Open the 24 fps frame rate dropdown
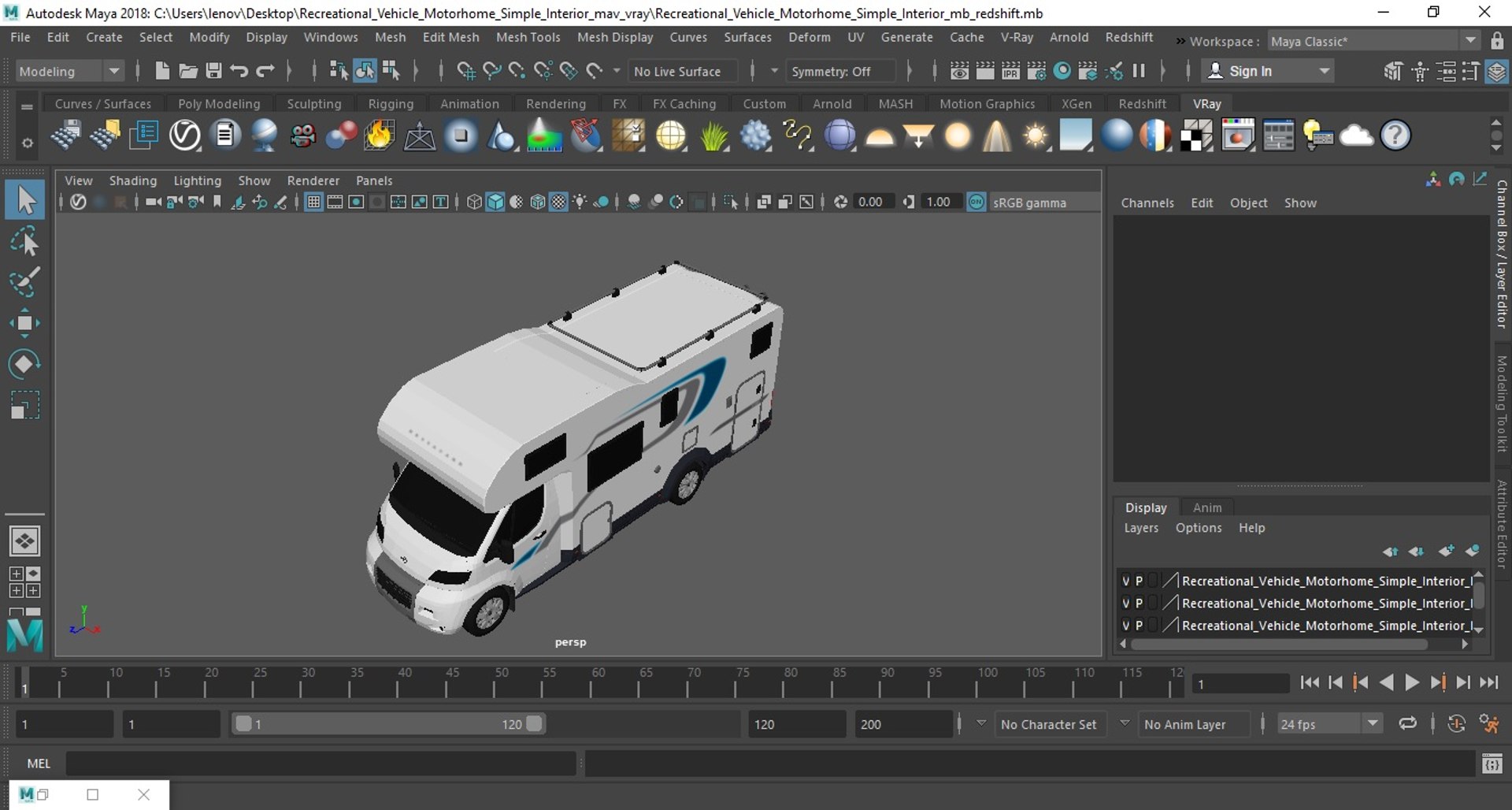Screen dimensions: 1512x810 [1329, 724]
